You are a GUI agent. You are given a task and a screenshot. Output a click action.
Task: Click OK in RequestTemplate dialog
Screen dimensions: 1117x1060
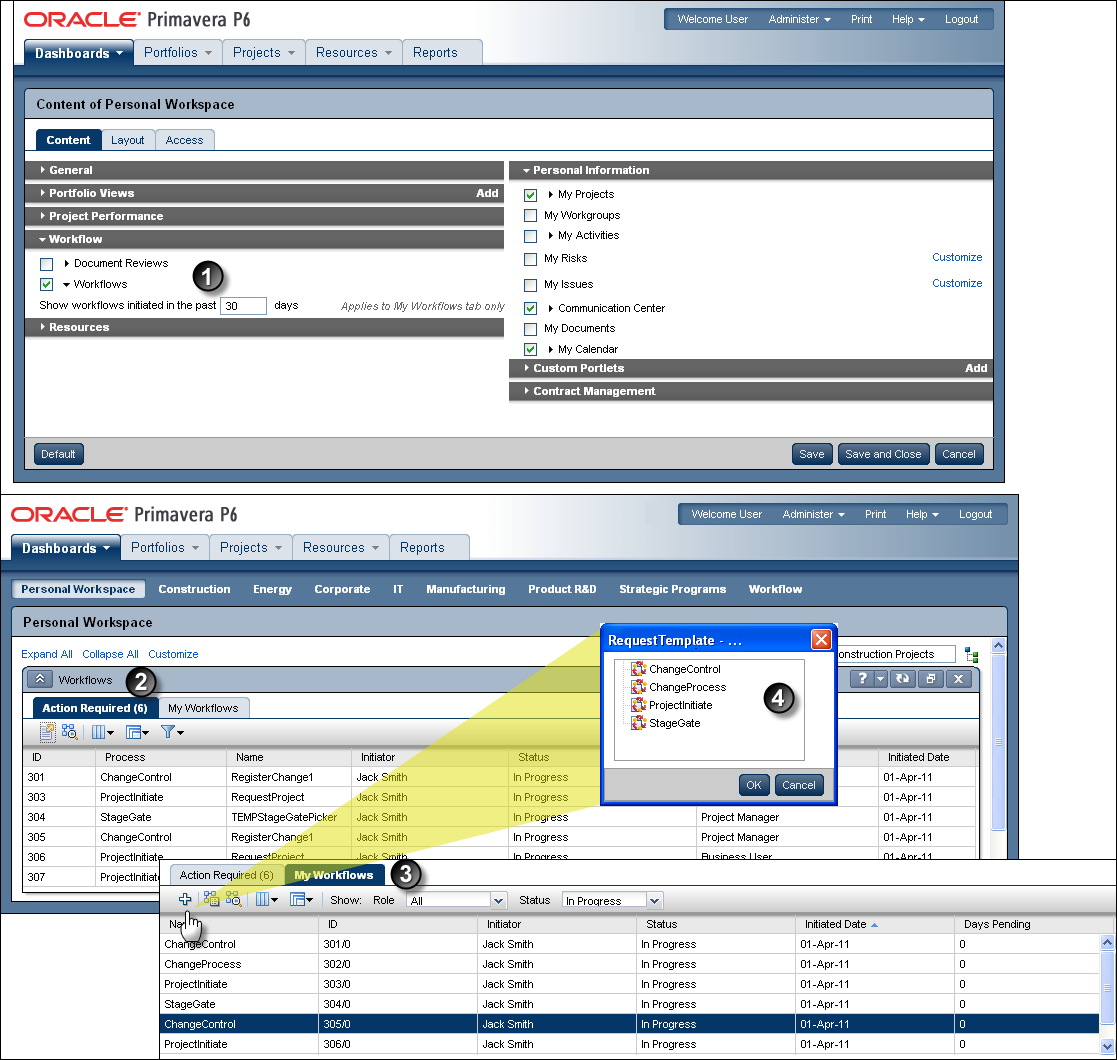(754, 785)
